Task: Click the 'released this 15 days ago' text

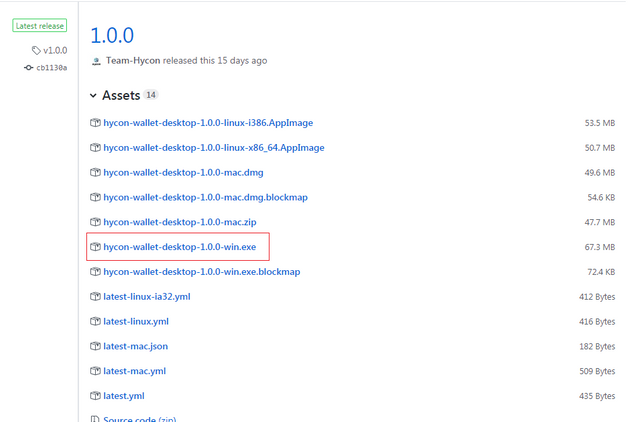Action: pyautogui.click(x=215, y=60)
